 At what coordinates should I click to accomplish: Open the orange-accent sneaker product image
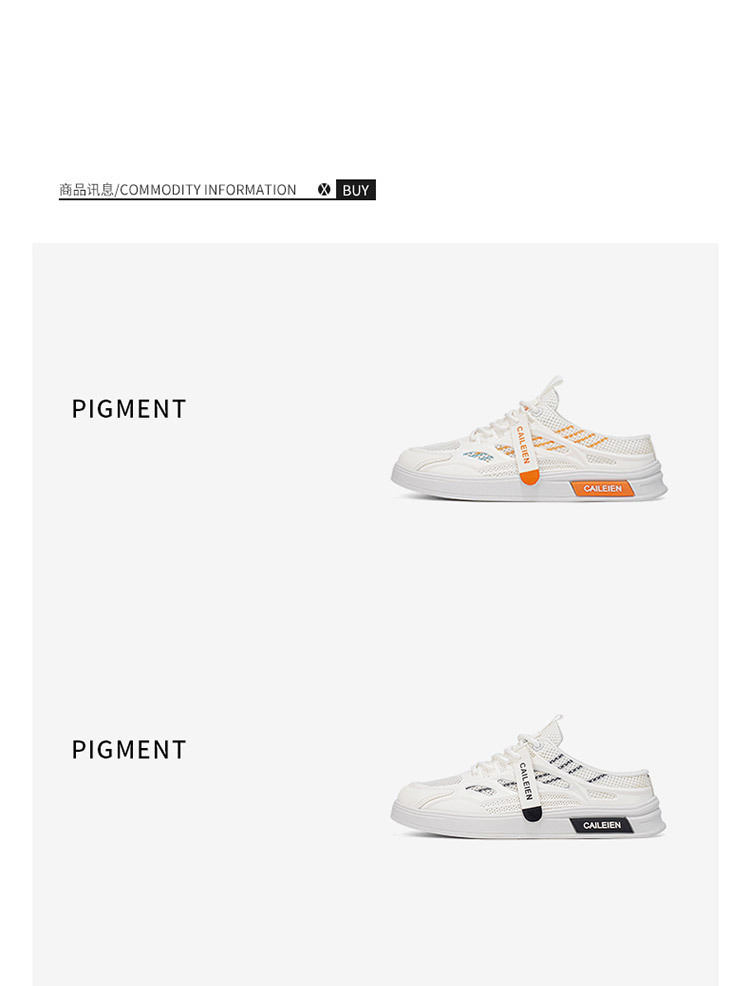[x=529, y=438]
